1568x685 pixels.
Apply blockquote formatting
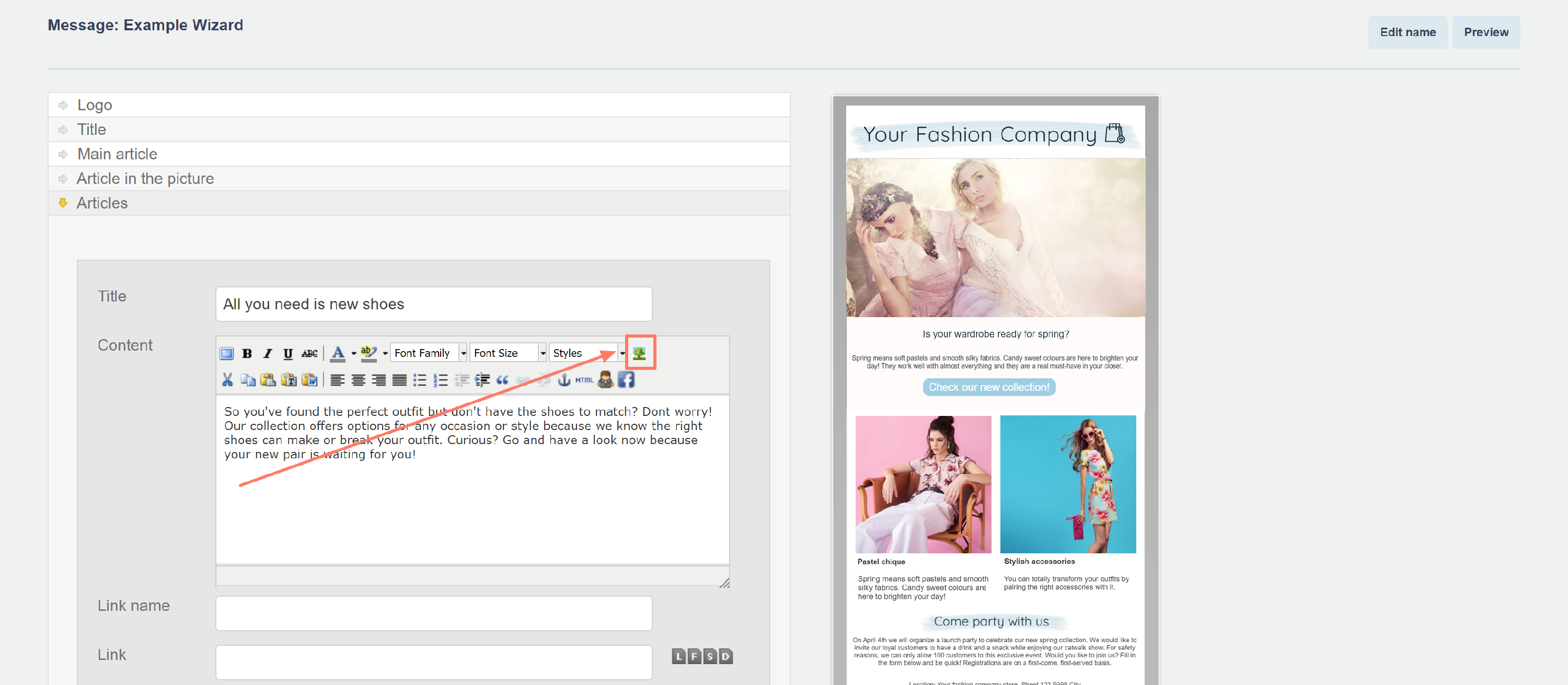click(x=502, y=380)
